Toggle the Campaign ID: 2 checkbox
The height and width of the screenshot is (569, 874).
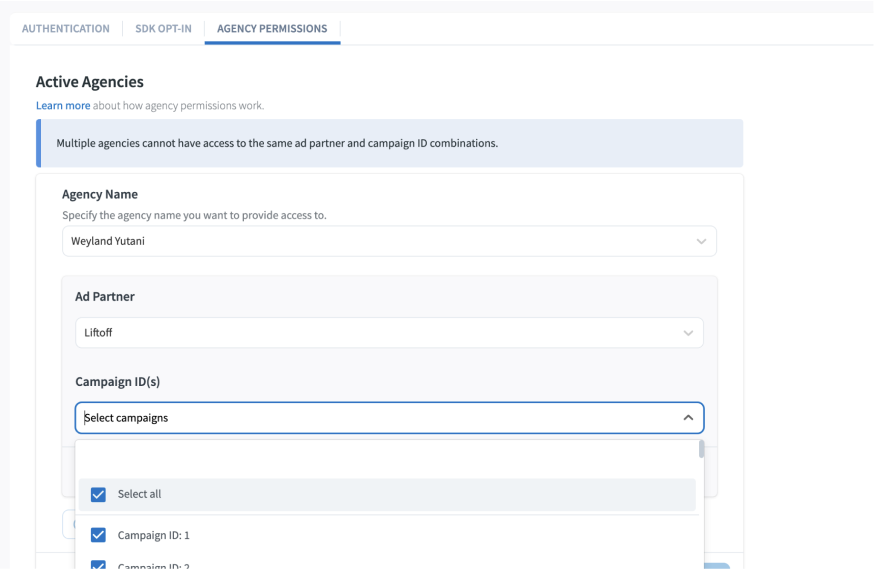(98, 565)
